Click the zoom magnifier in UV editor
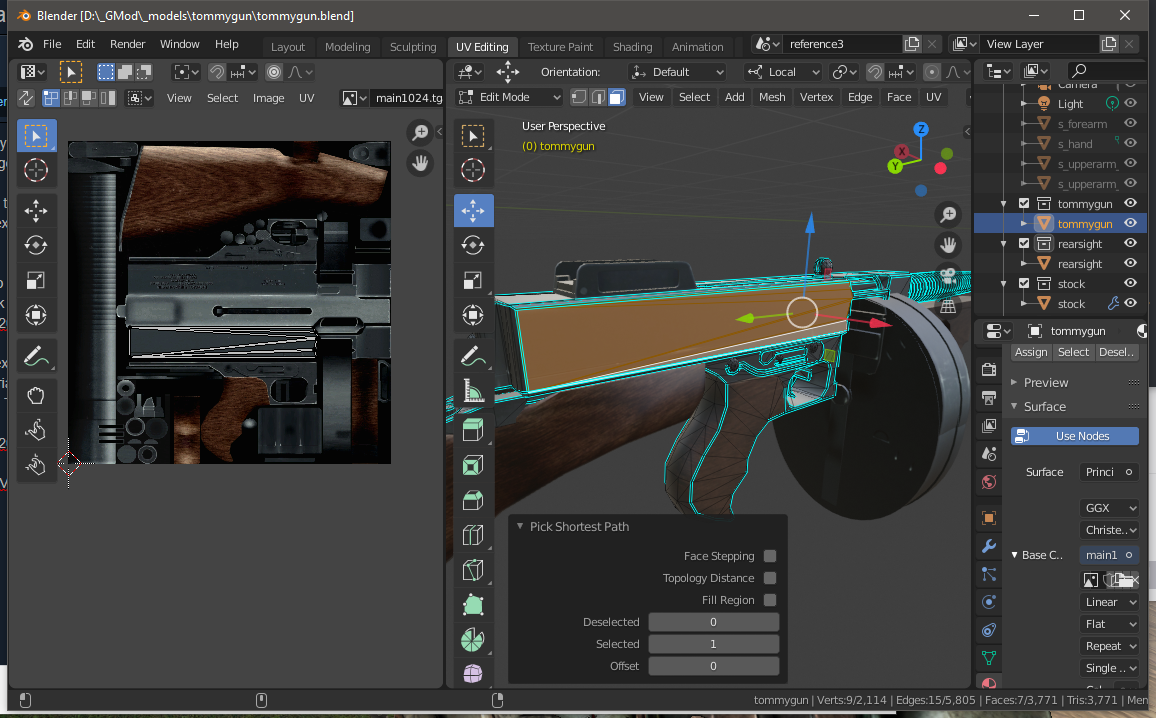The image size is (1156, 718). tap(420, 133)
